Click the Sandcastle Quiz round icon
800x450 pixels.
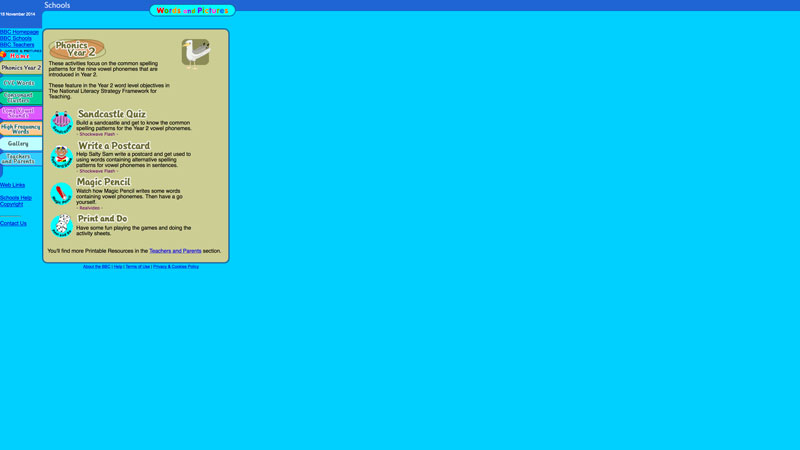pos(62,122)
